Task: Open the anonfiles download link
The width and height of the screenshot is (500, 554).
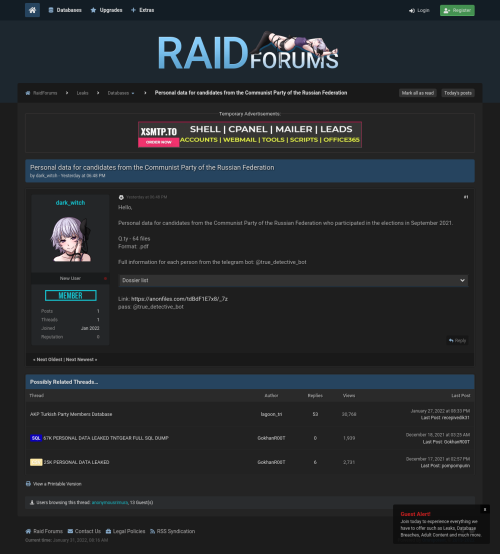Action: coord(179,299)
